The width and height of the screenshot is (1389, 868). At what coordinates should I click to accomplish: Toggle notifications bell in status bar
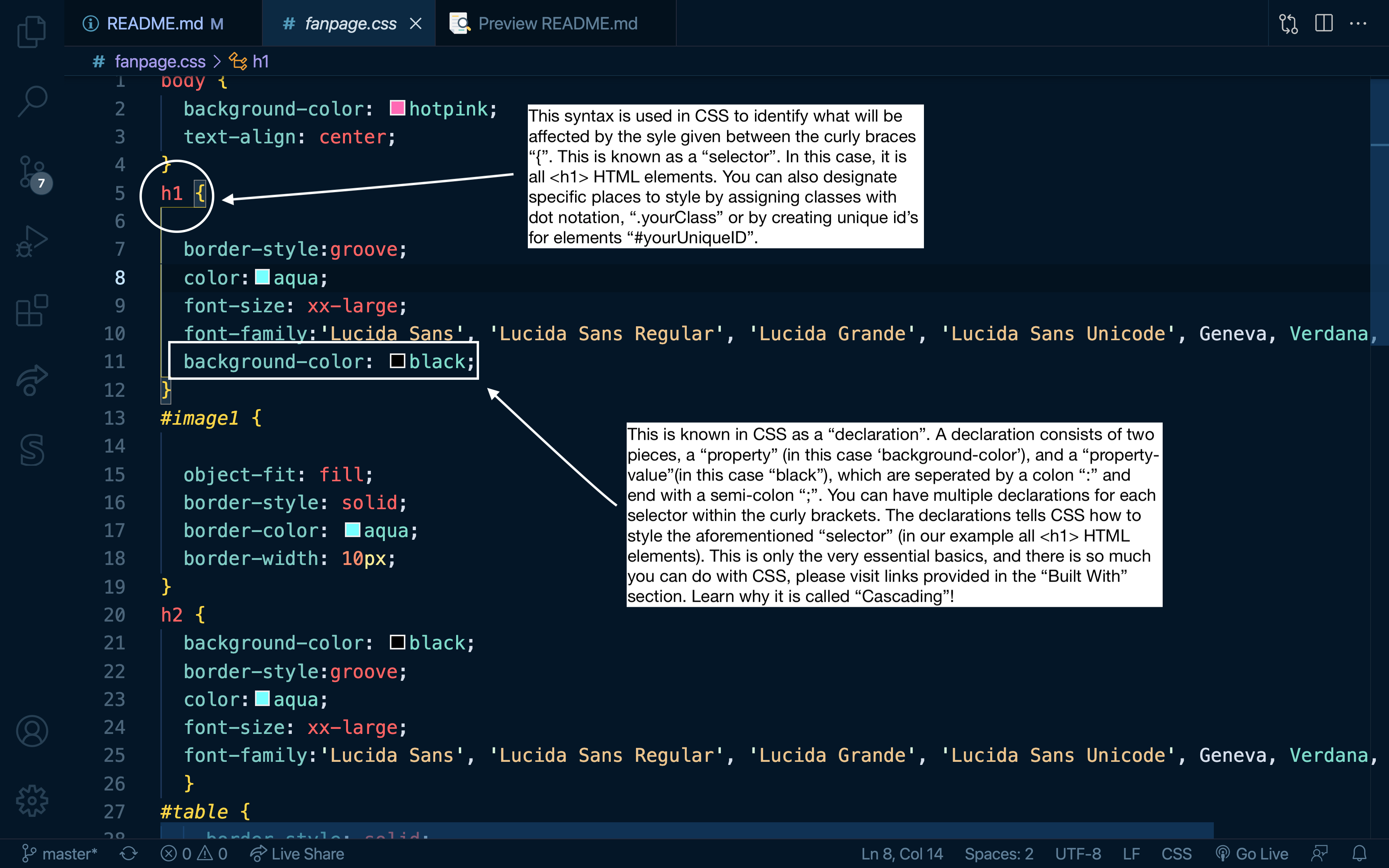coord(1359,854)
